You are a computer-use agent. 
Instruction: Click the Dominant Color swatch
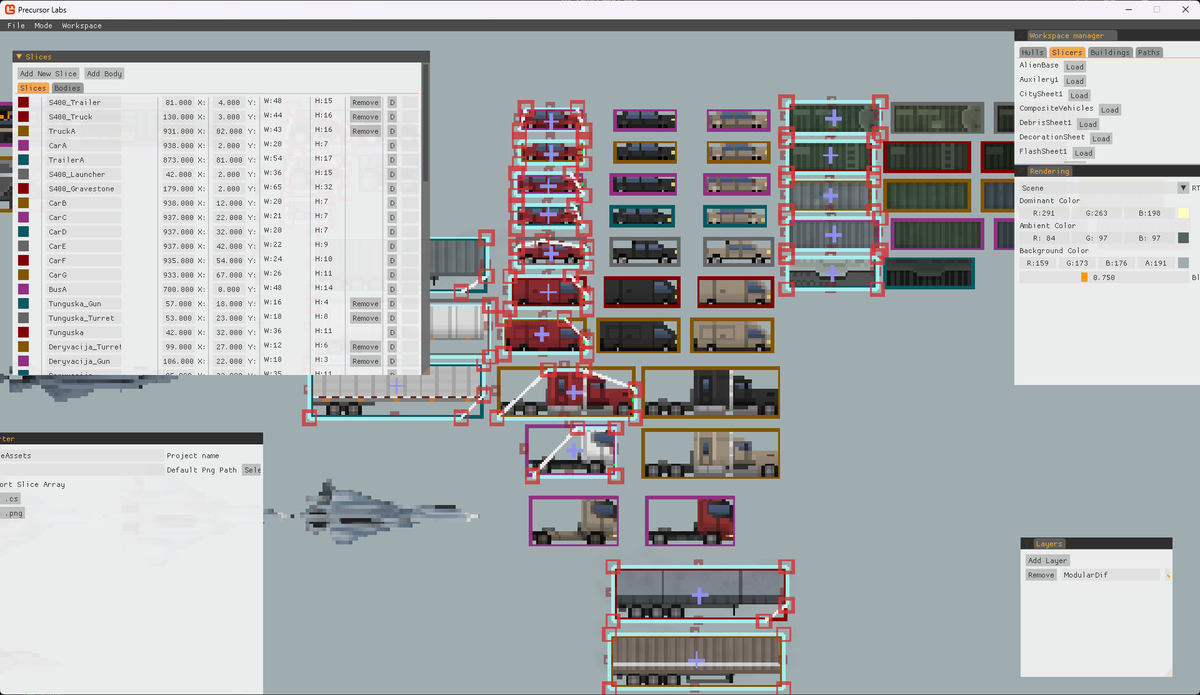tap(1183, 213)
